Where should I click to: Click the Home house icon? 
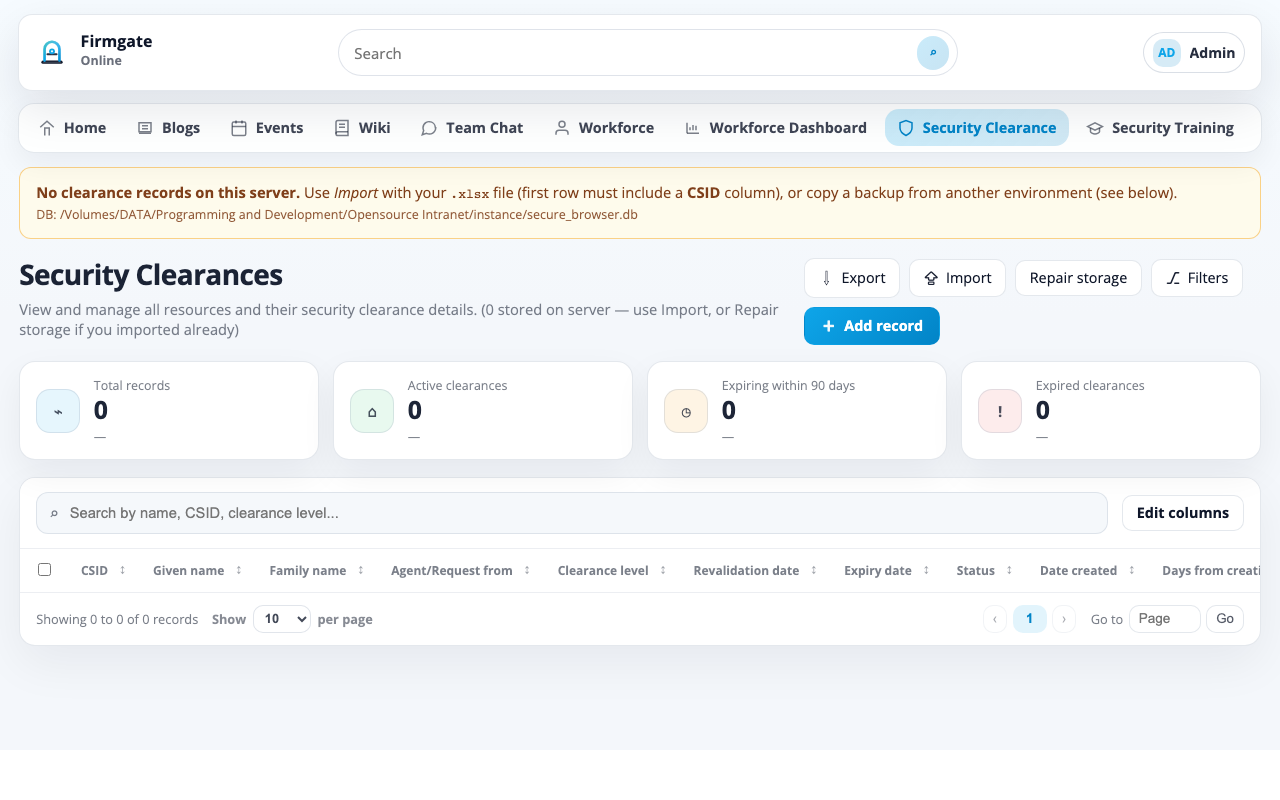point(47,128)
